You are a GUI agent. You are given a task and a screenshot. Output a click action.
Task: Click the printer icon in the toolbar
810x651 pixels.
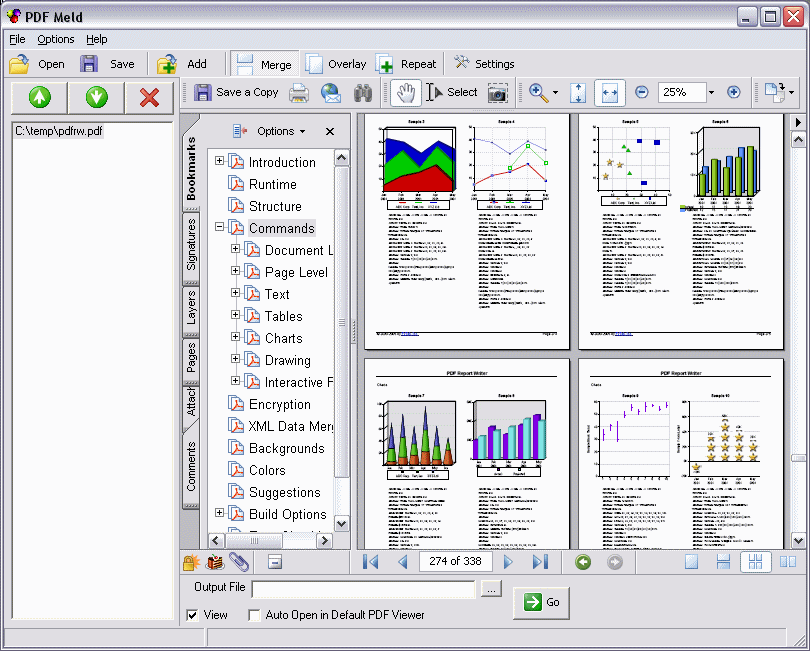tap(298, 92)
